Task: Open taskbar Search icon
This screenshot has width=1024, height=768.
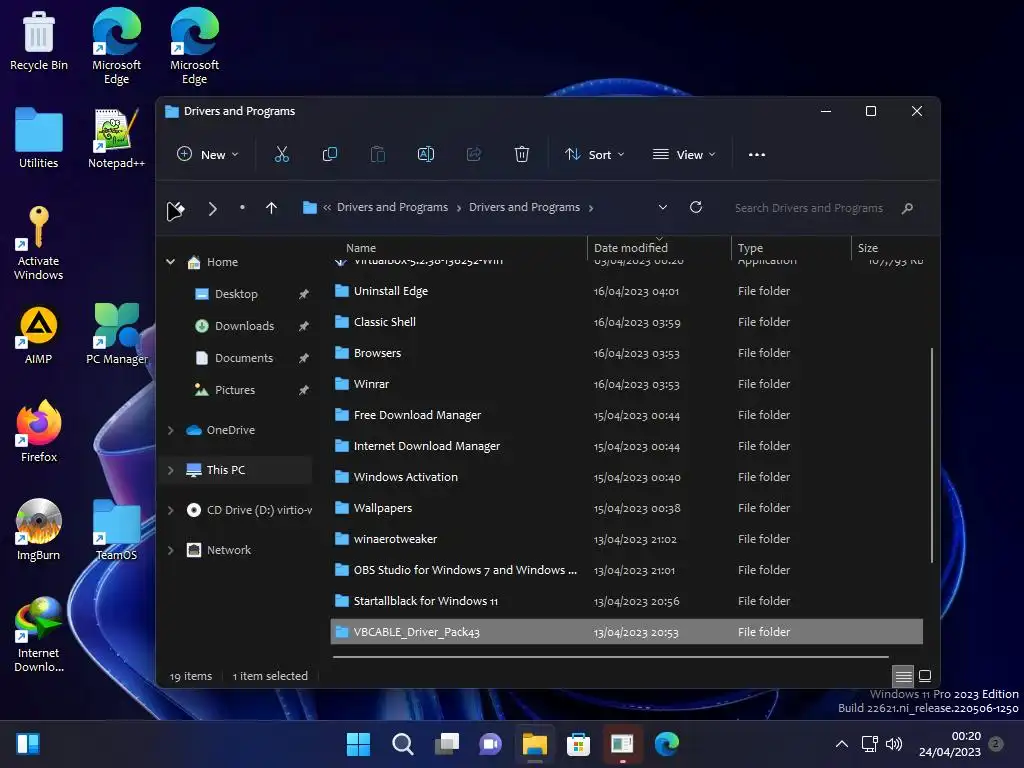Action: coord(402,744)
